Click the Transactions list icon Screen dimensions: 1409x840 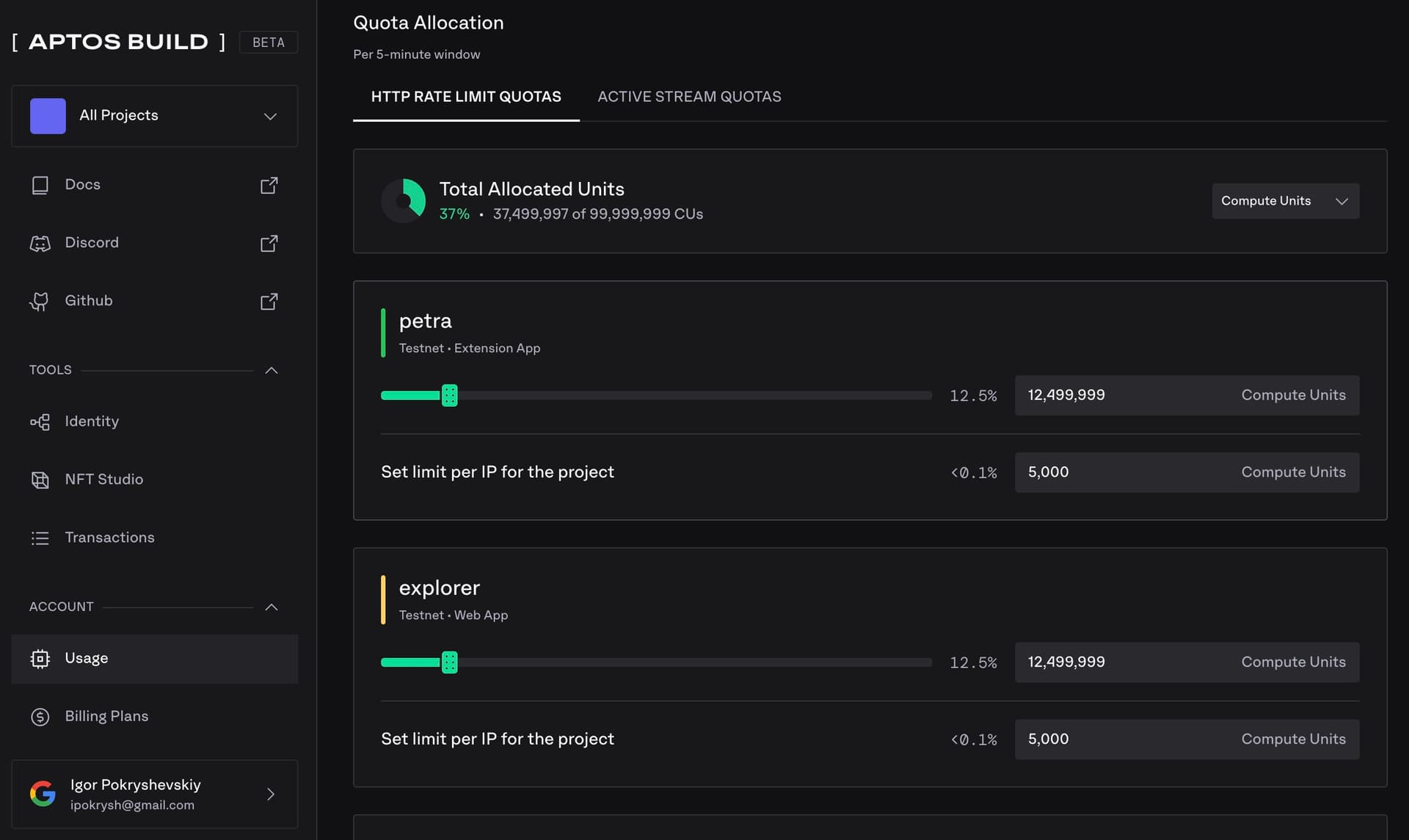pos(40,538)
